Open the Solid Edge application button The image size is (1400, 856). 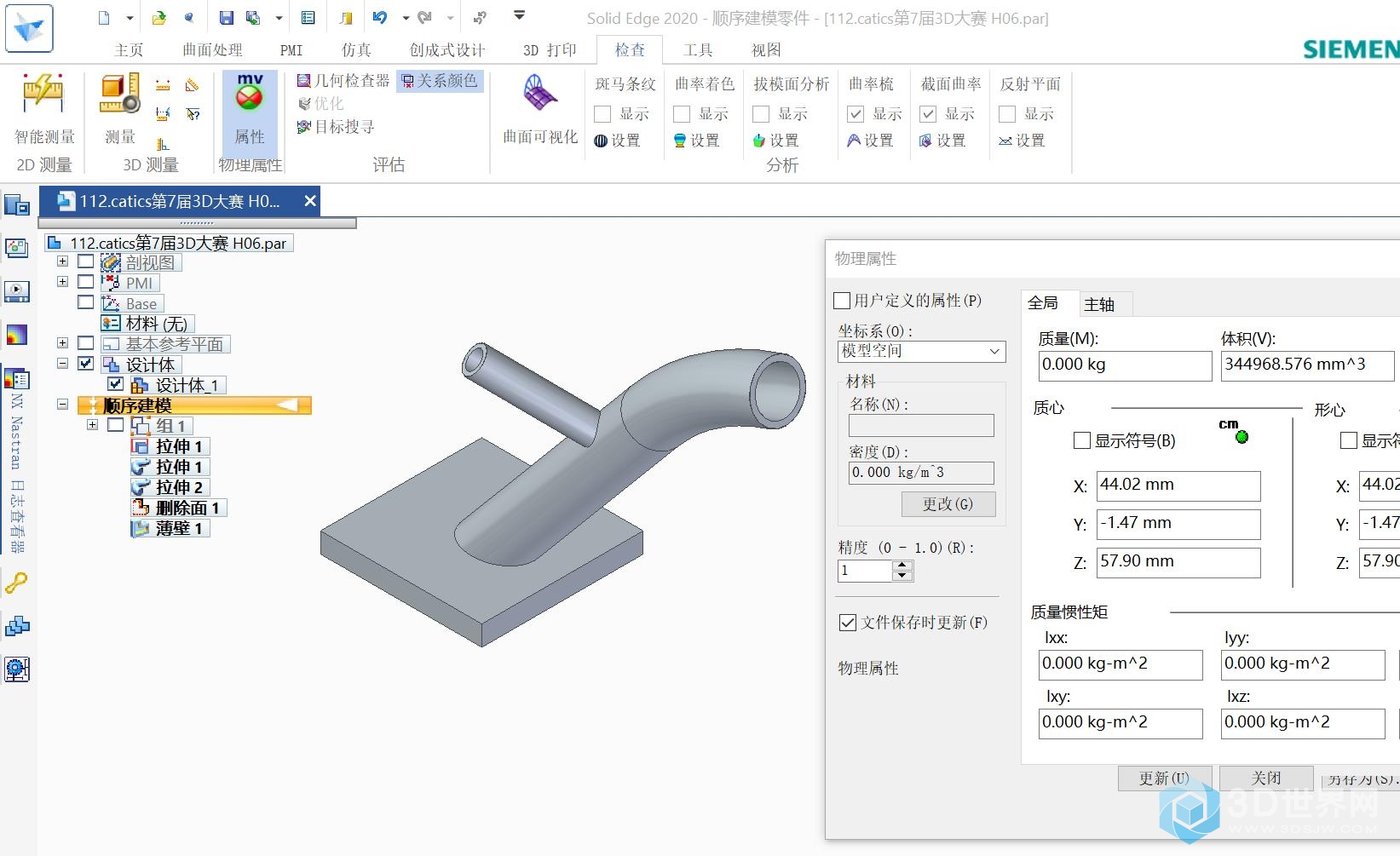29,28
